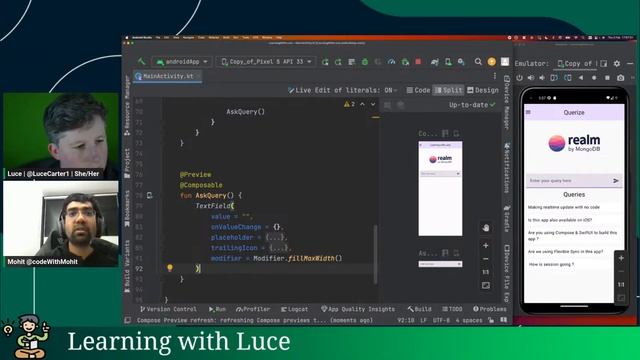Open Live Edit of literals dropdown
This screenshot has height=360, width=640.
click(342, 90)
